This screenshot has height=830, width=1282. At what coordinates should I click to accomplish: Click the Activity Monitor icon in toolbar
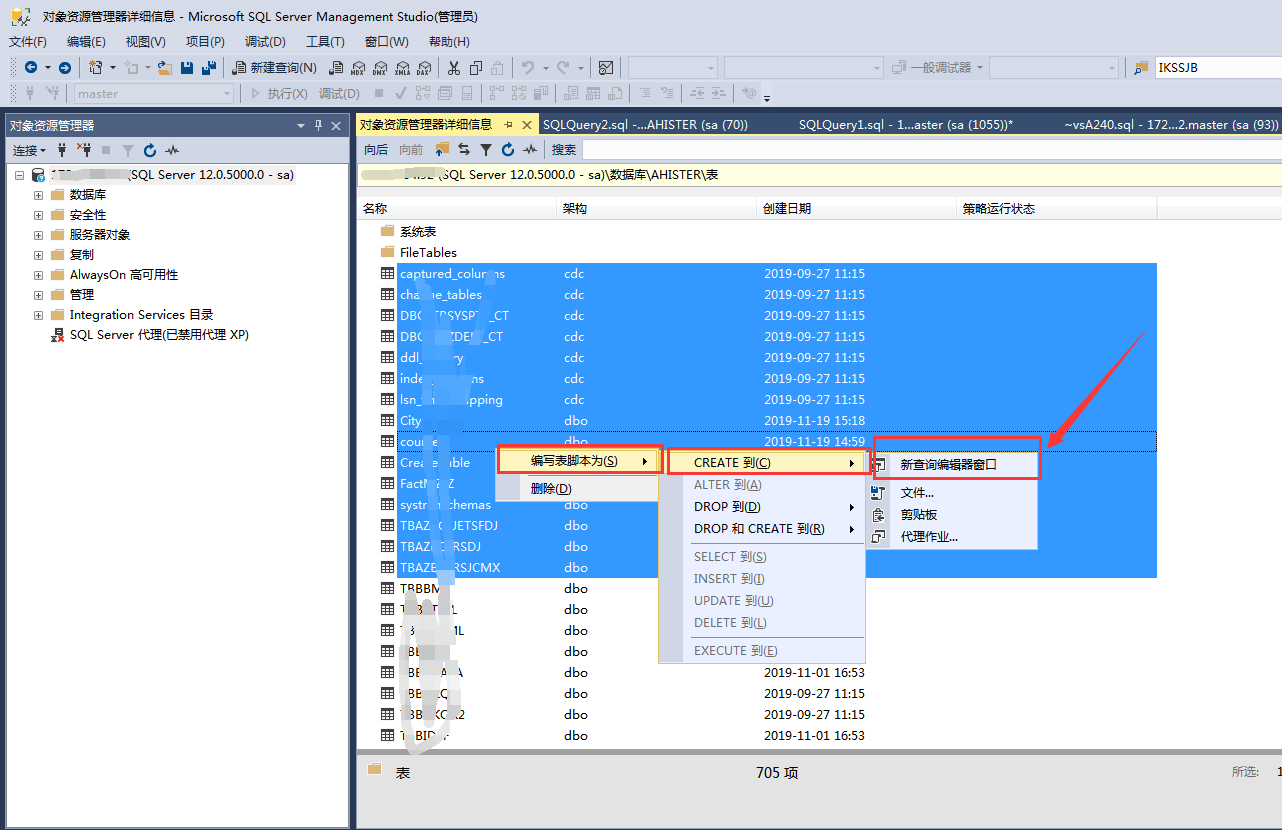pos(606,68)
